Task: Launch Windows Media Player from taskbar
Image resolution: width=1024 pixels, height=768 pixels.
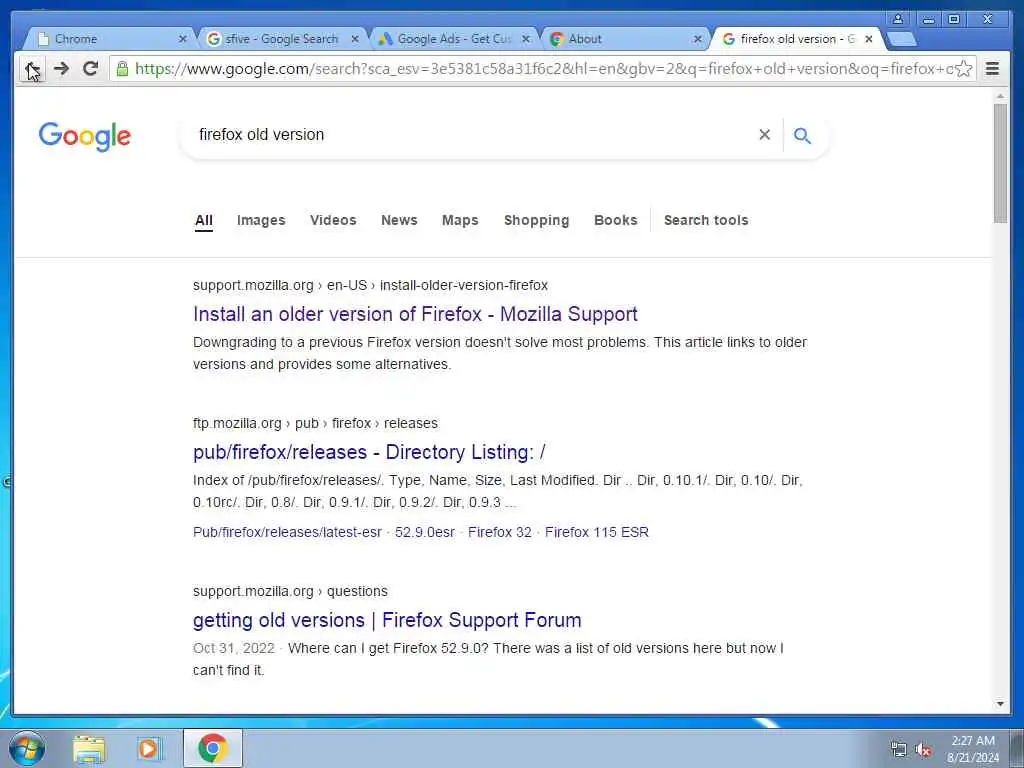Action: tap(149, 748)
